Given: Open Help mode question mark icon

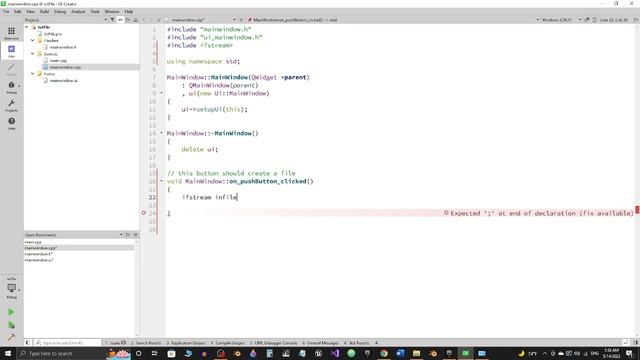Looking at the screenshot, I should pyautogui.click(x=11, y=122).
